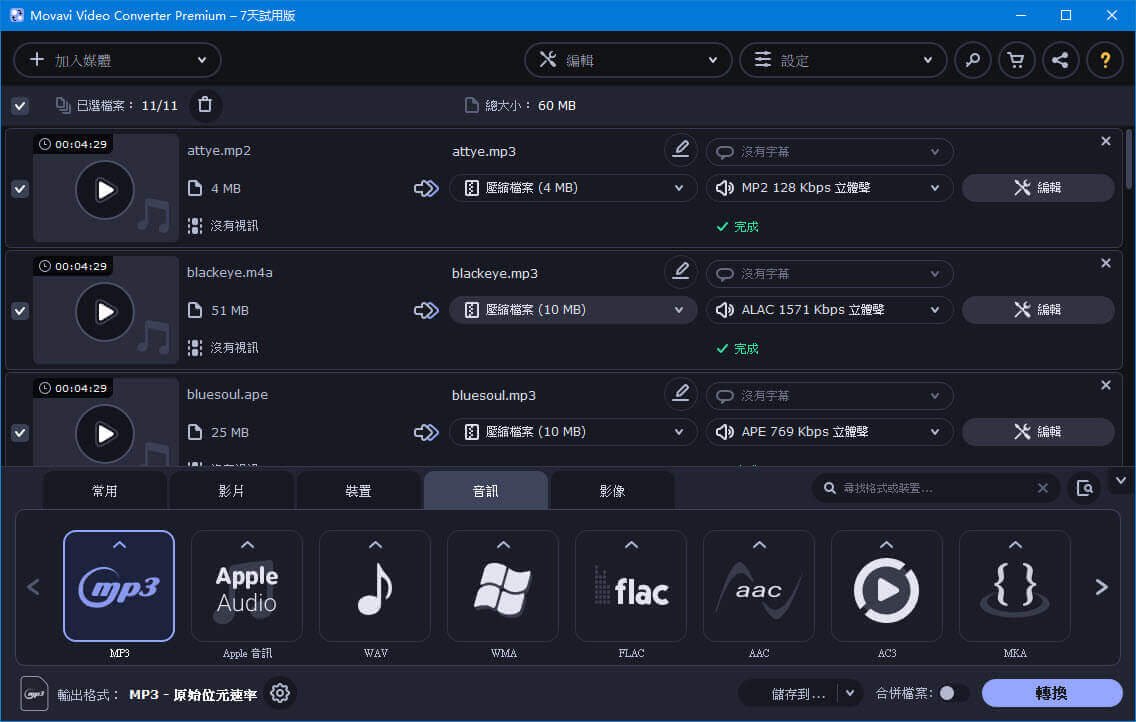Screen dimensions: 1136x722
Task: Toggle the select all files checkbox
Action: [x=20, y=106]
